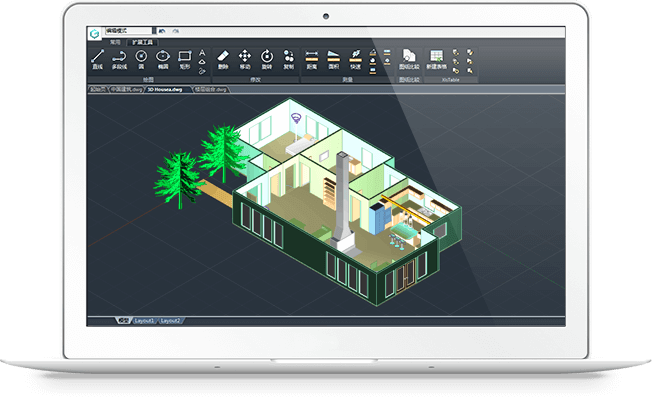652x398 pixels.
Task: Open the Area (面积) measurement tool
Action: pyautogui.click(x=334, y=59)
